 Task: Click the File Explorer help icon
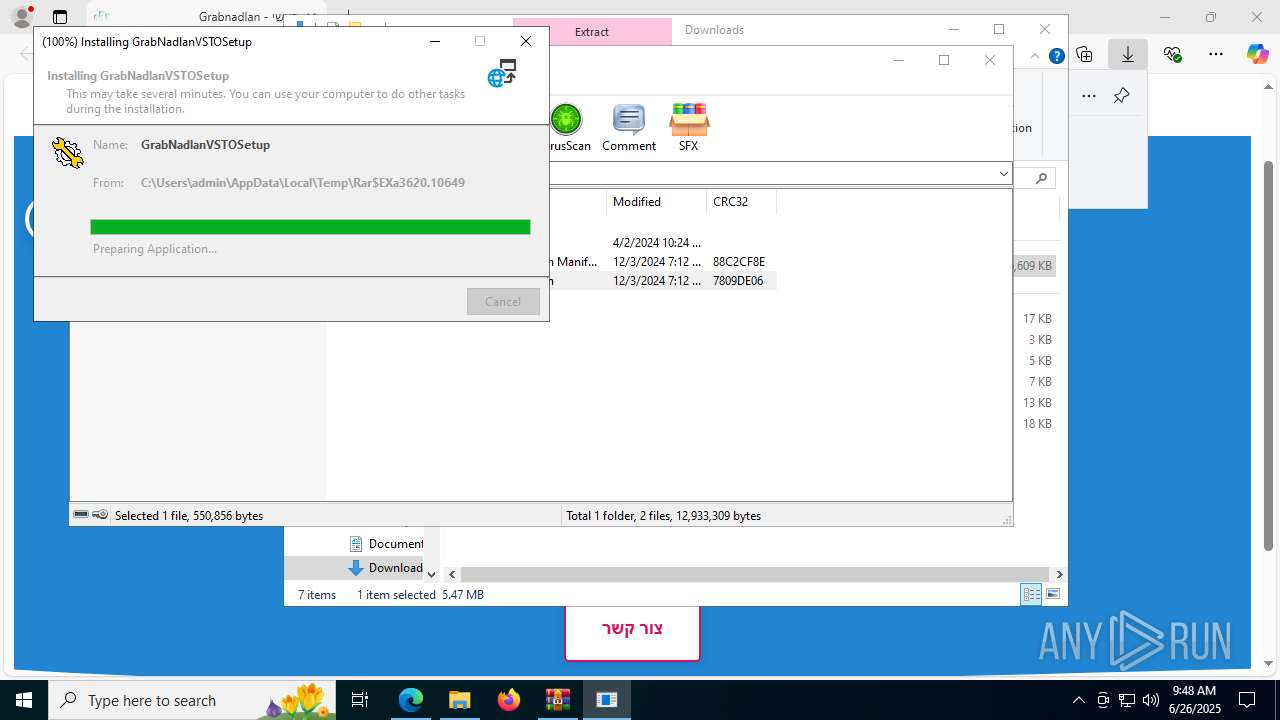pyautogui.click(x=1056, y=57)
